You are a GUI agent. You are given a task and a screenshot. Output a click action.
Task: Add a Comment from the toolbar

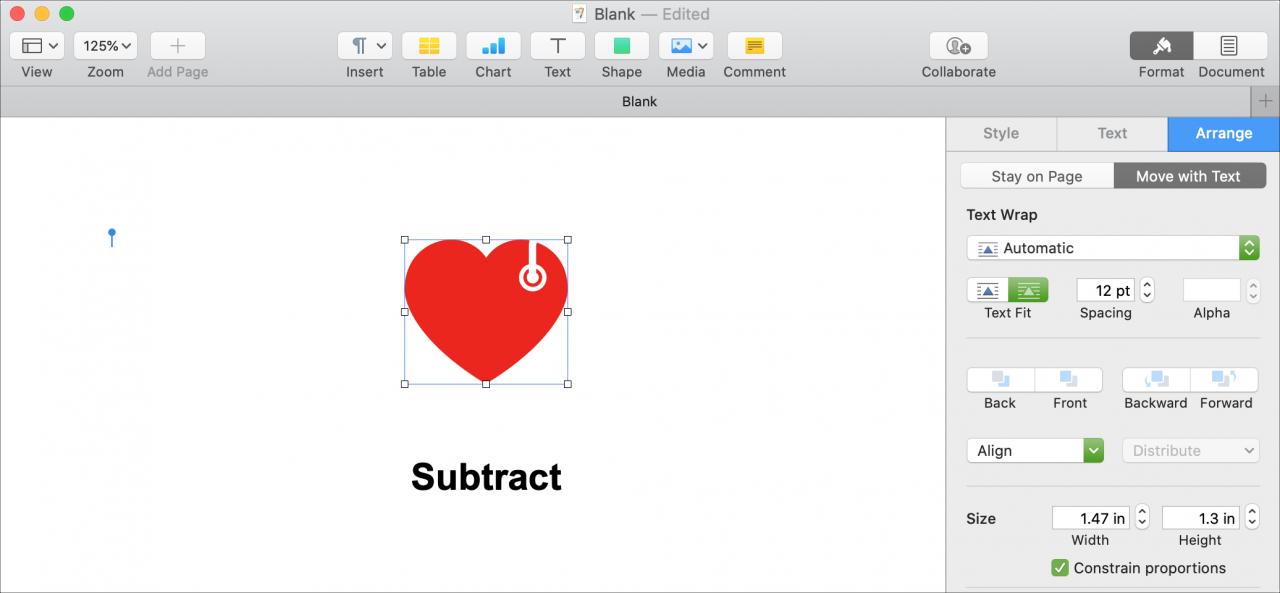click(755, 46)
